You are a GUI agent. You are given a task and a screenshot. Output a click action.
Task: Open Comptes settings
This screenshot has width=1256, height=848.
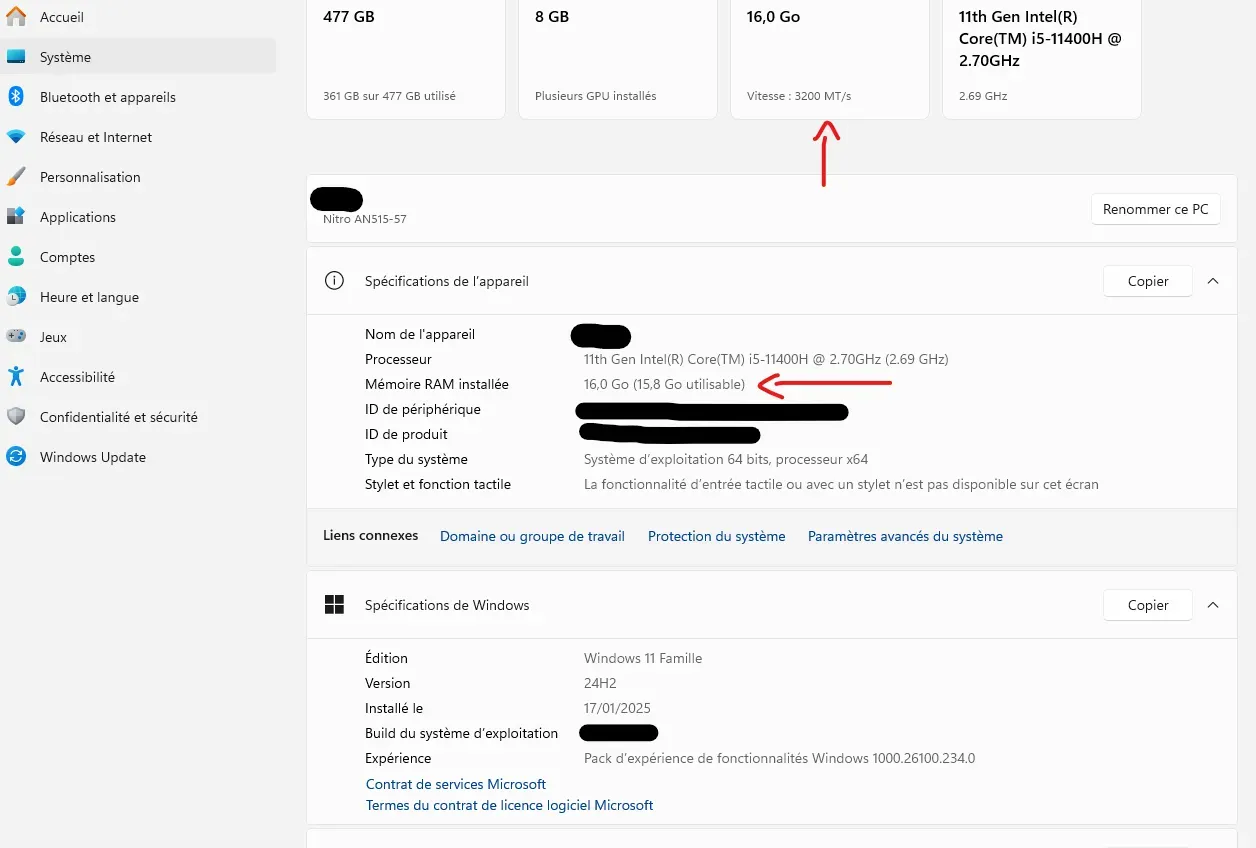(x=140, y=257)
